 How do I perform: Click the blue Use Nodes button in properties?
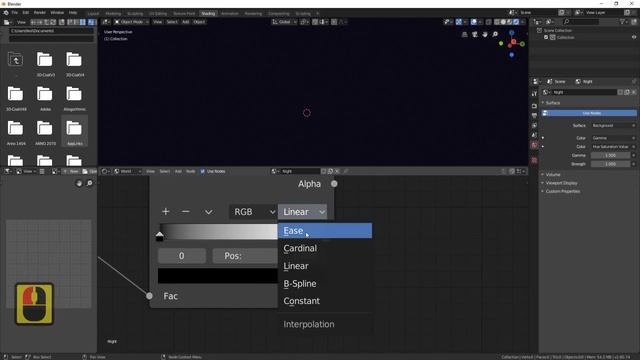589,113
